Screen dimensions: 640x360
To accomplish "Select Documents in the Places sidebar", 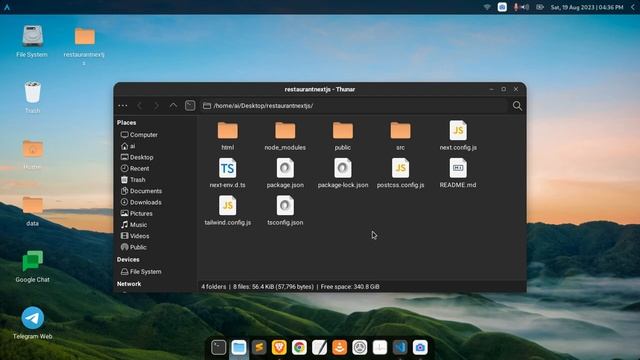I will coord(141,191).
